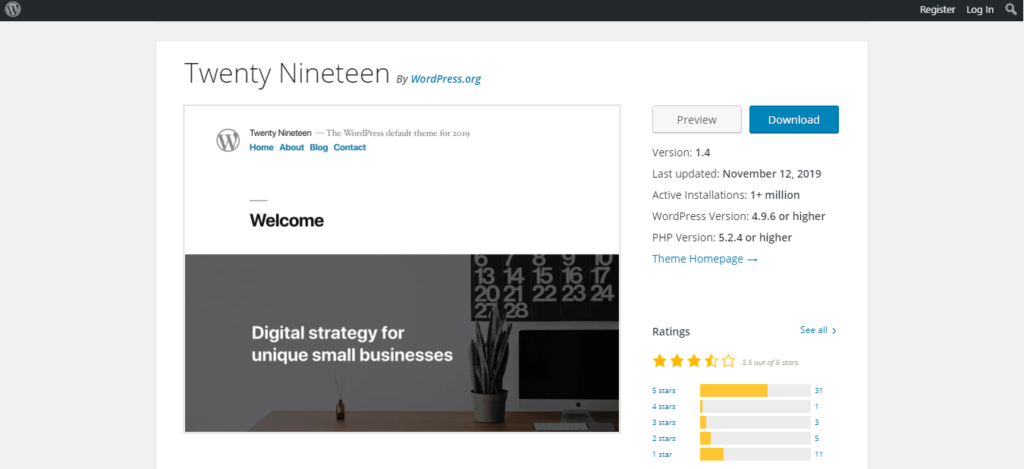1024x469 pixels.
Task: Click Active Installations 1+ million text
Action: click(x=726, y=195)
